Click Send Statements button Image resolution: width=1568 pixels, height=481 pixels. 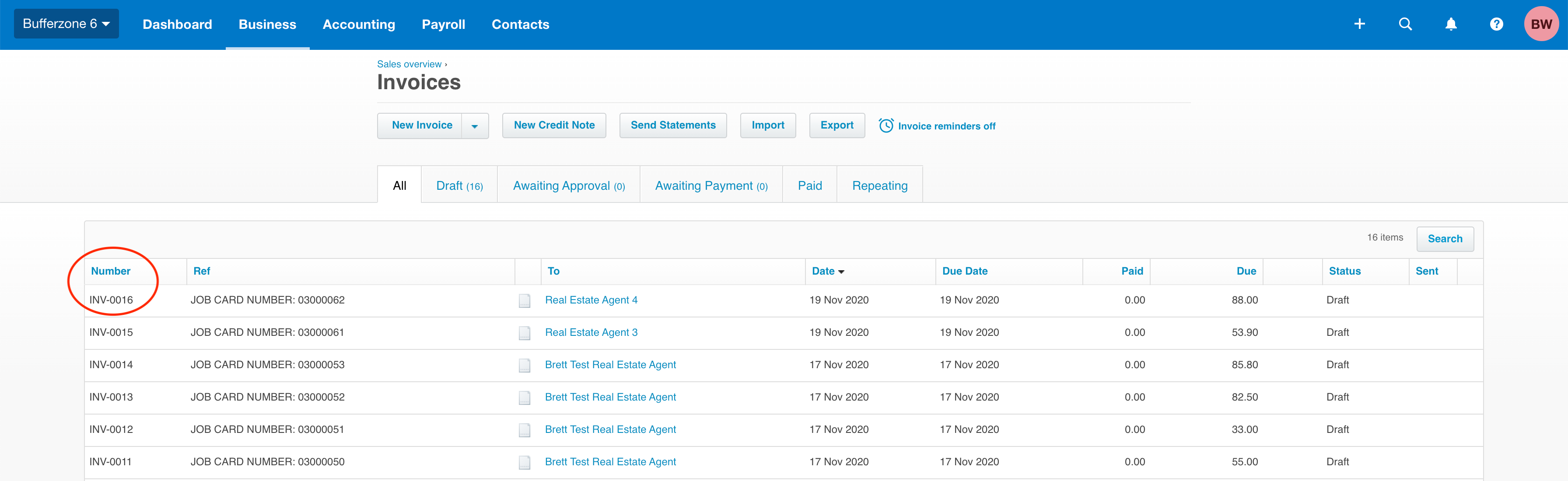tap(673, 125)
